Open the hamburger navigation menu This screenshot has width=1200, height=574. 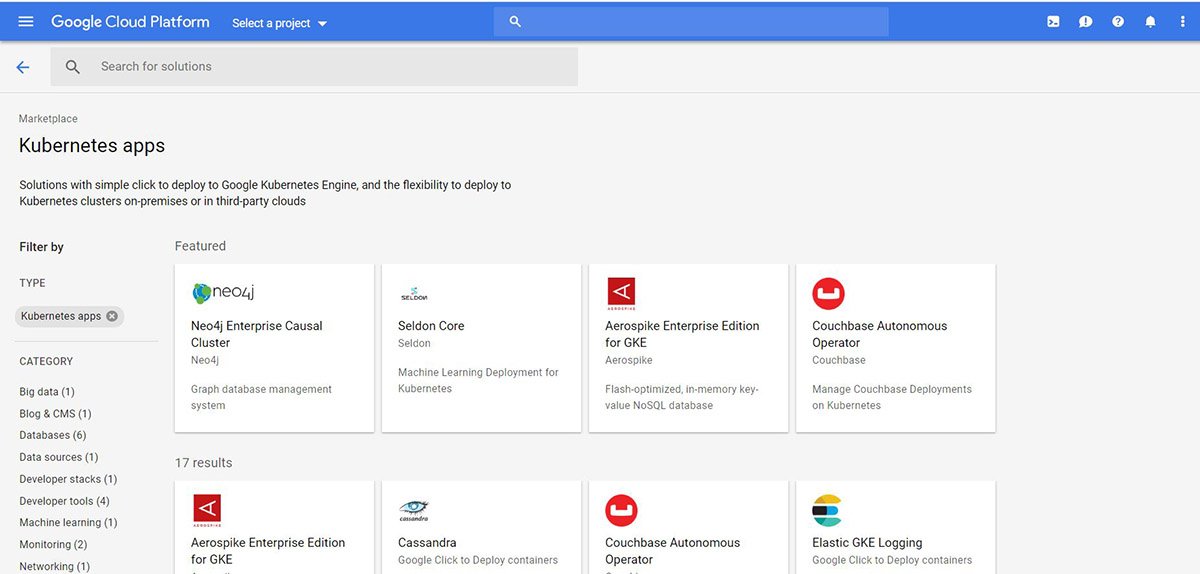(26, 22)
